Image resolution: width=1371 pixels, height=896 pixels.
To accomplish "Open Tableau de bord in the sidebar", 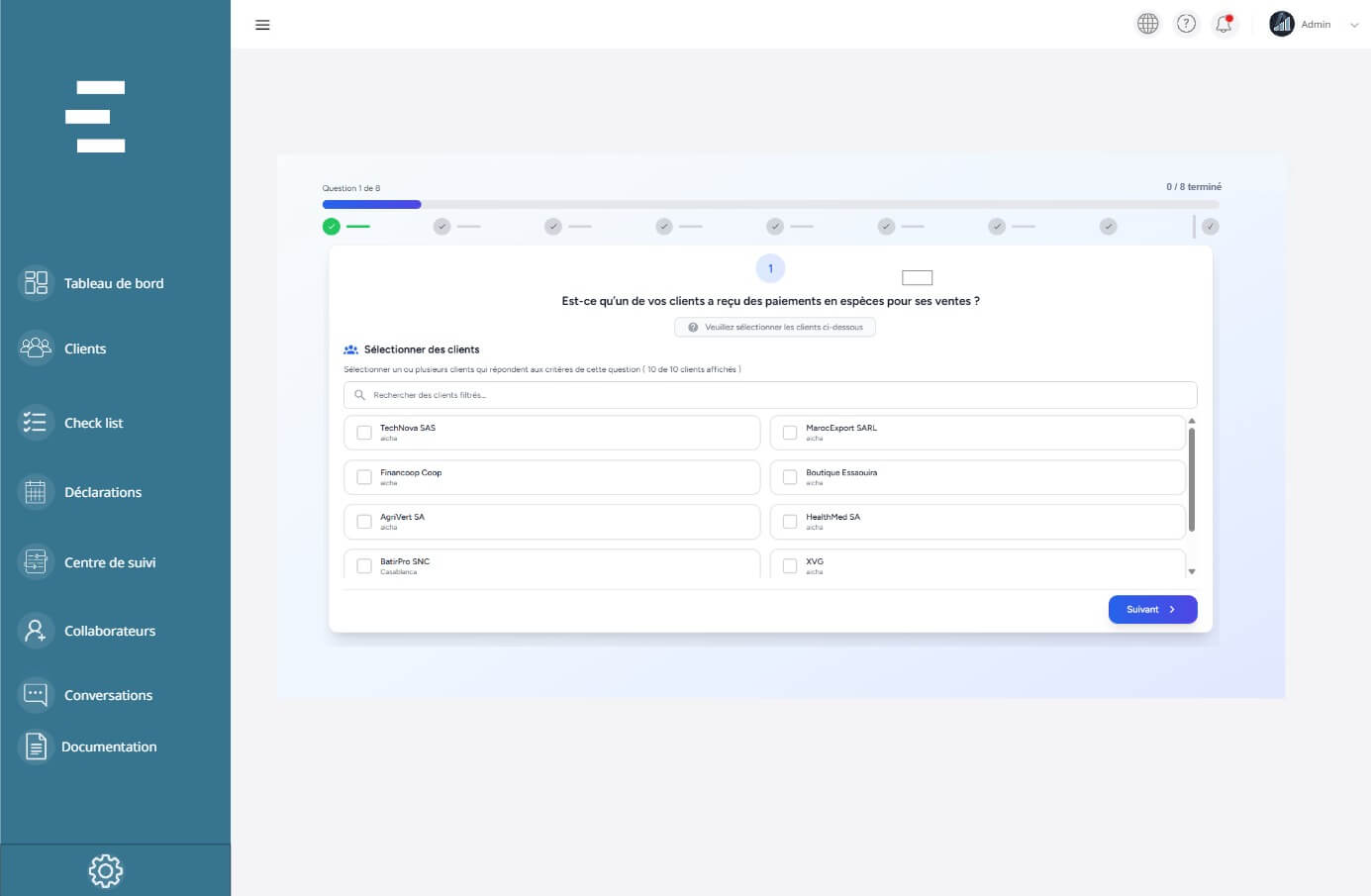I will [x=113, y=283].
